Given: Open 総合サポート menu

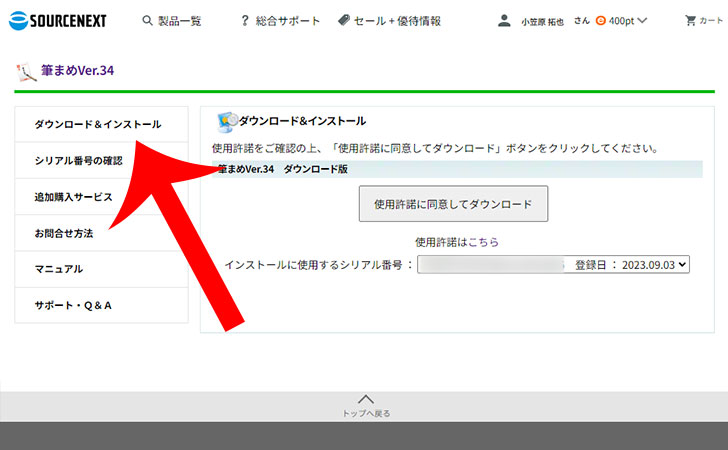Looking at the screenshot, I should pyautogui.click(x=288, y=21).
